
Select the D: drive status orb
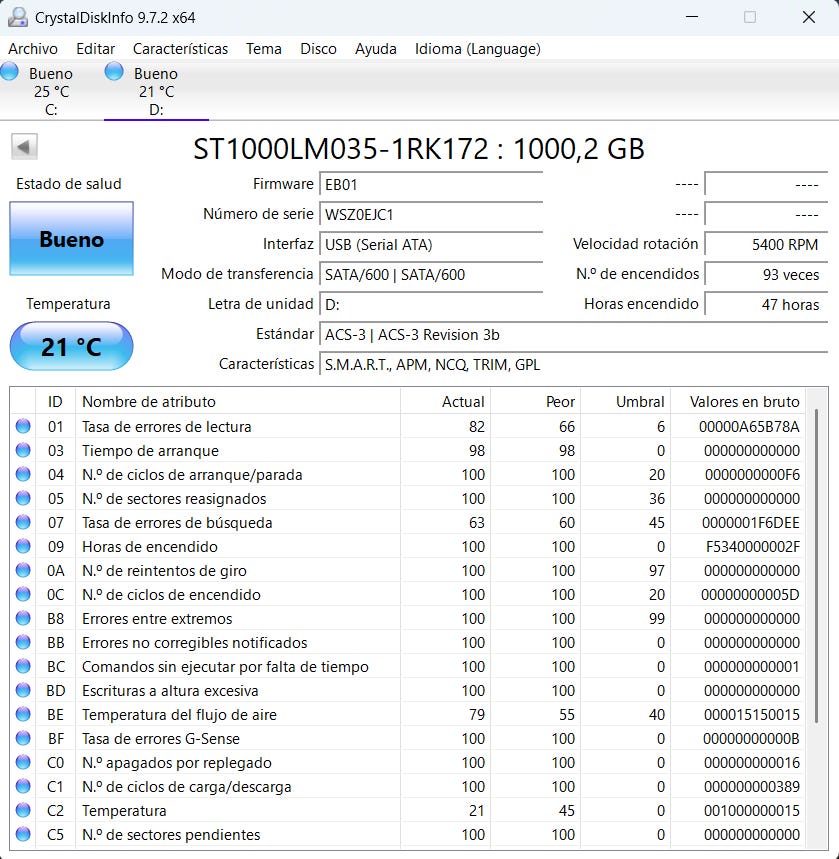click(114, 72)
